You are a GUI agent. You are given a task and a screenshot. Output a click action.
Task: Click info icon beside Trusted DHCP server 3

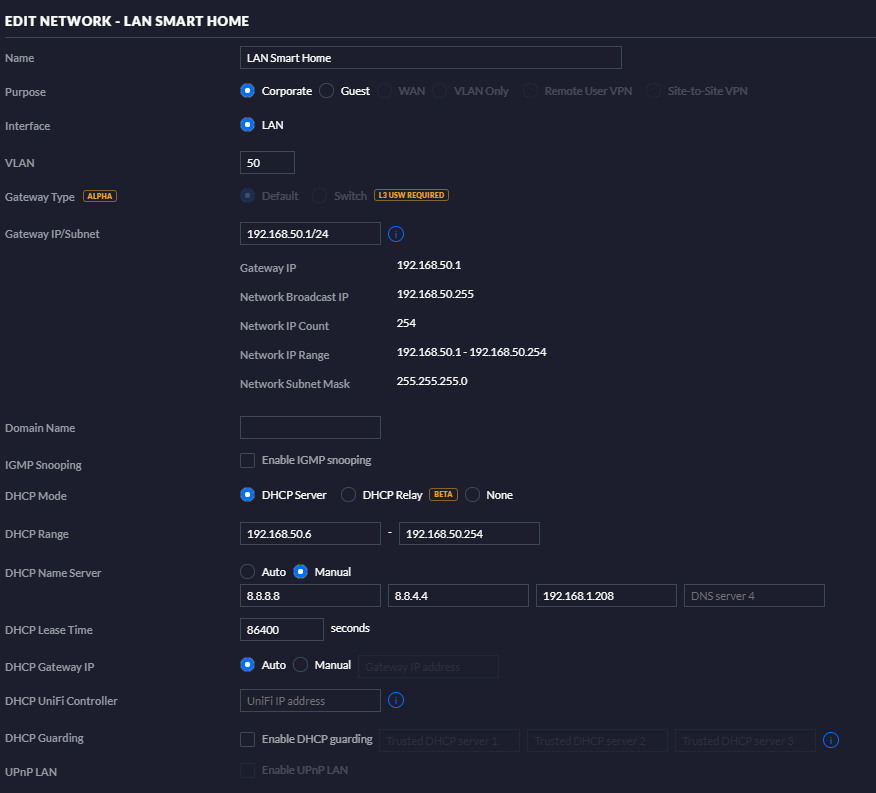pos(830,740)
